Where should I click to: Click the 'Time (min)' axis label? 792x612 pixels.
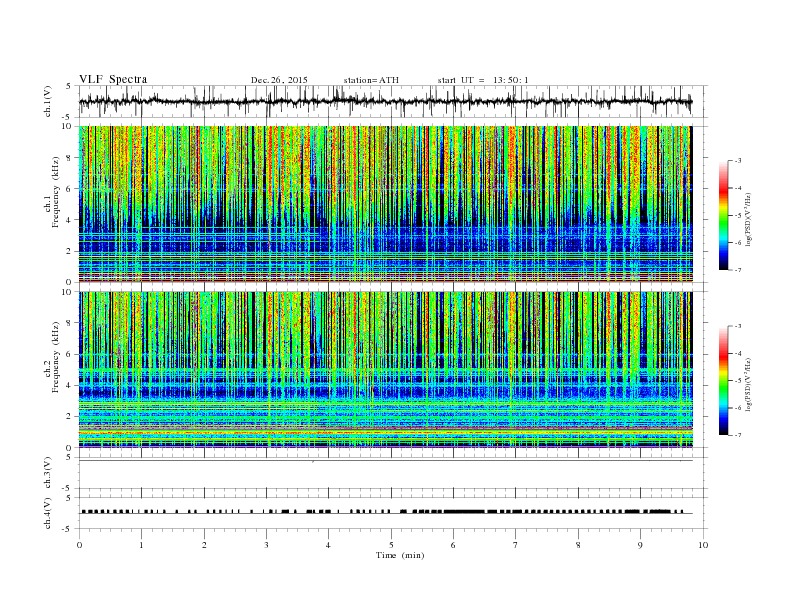coord(400,555)
